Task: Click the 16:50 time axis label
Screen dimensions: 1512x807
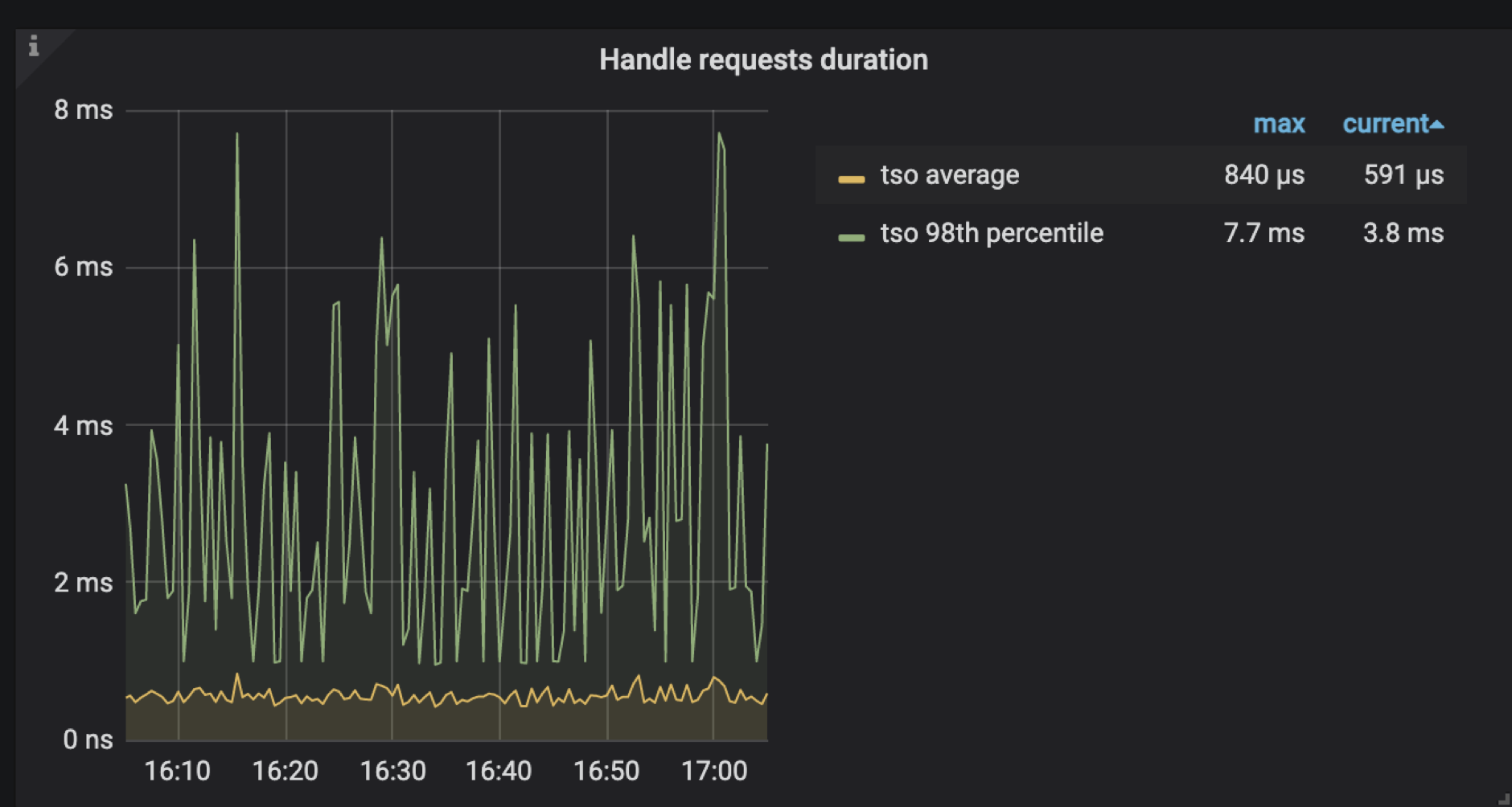Action: point(606,771)
